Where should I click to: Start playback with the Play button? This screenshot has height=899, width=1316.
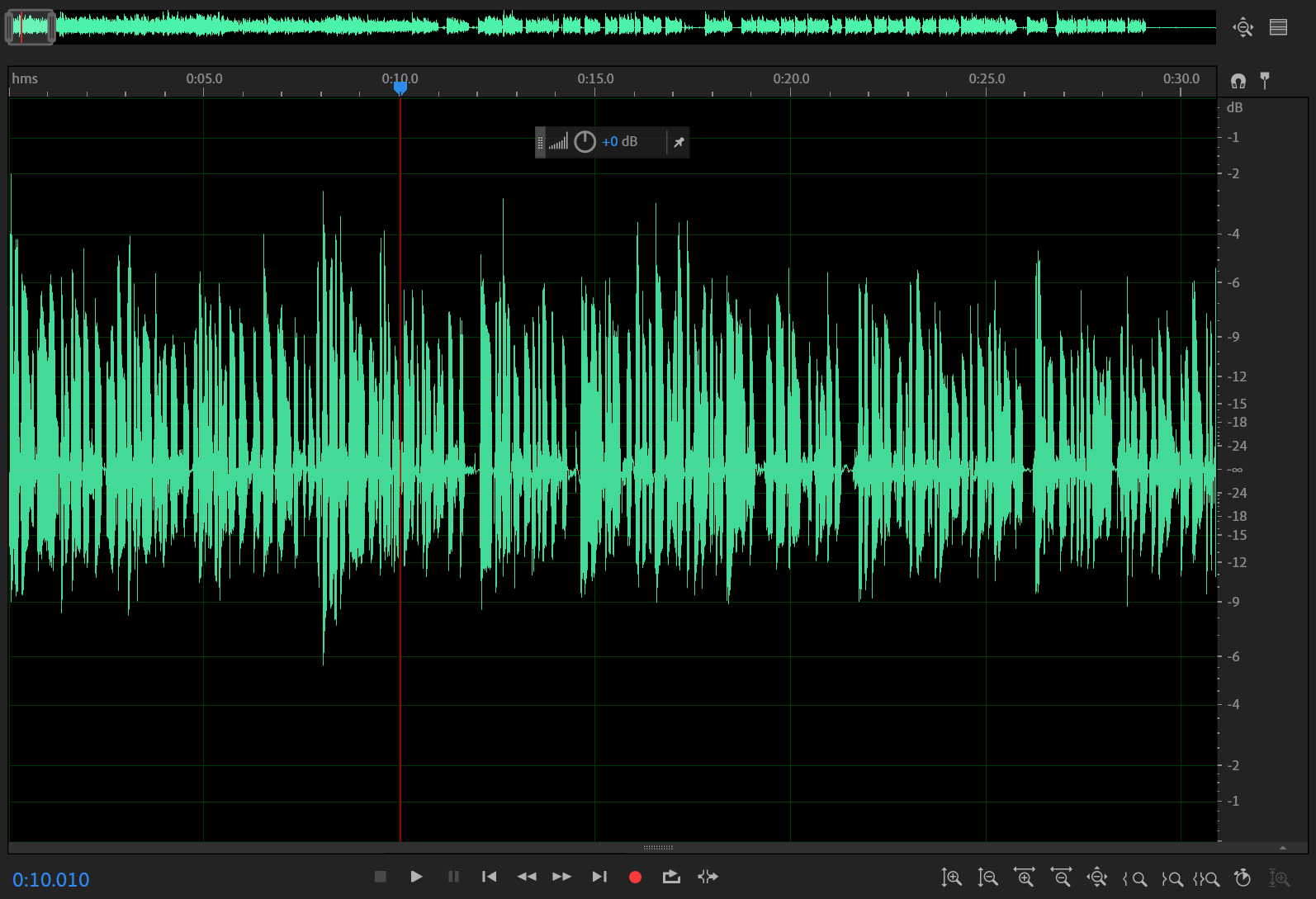416,877
